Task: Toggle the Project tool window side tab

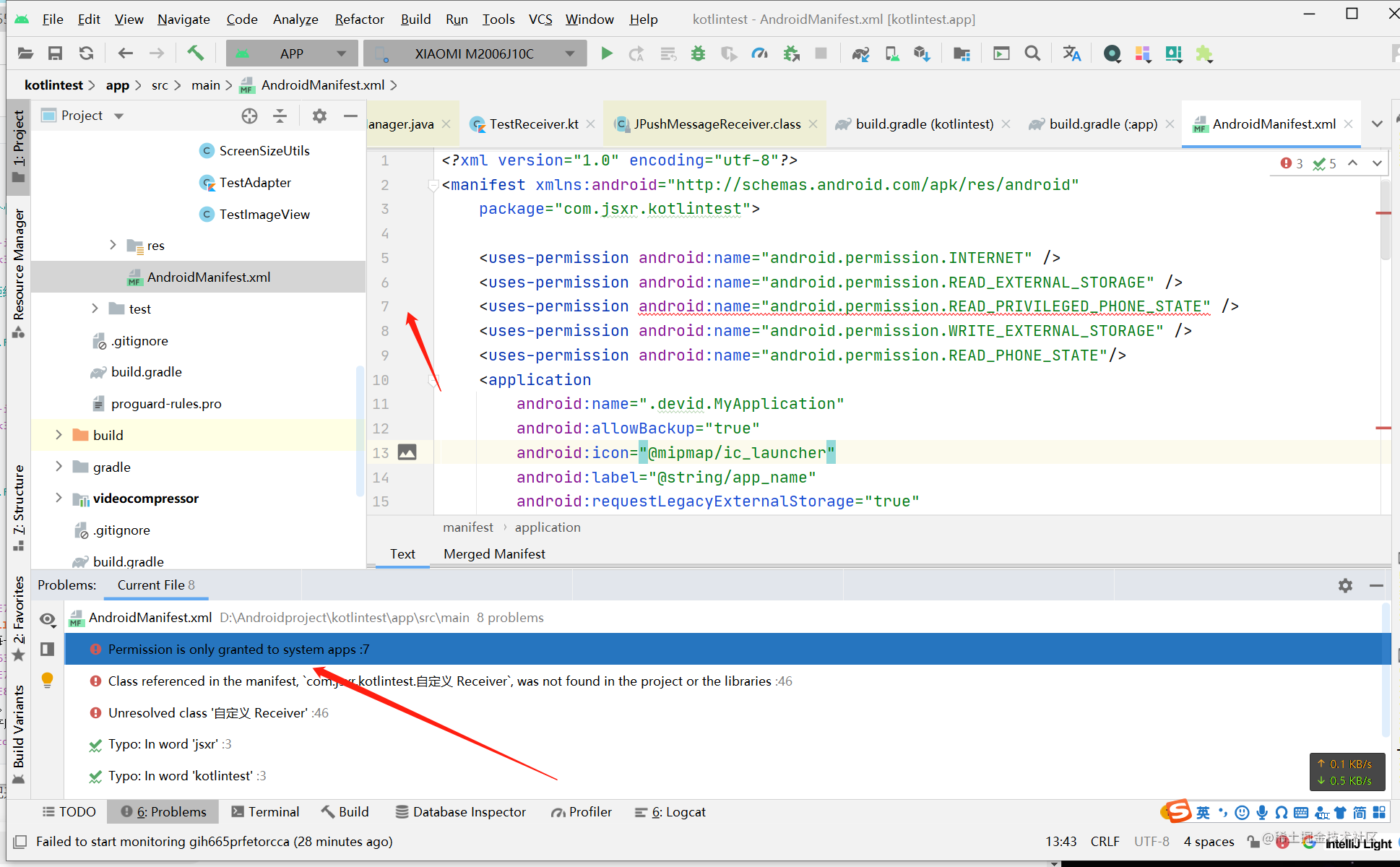Action: [x=19, y=147]
